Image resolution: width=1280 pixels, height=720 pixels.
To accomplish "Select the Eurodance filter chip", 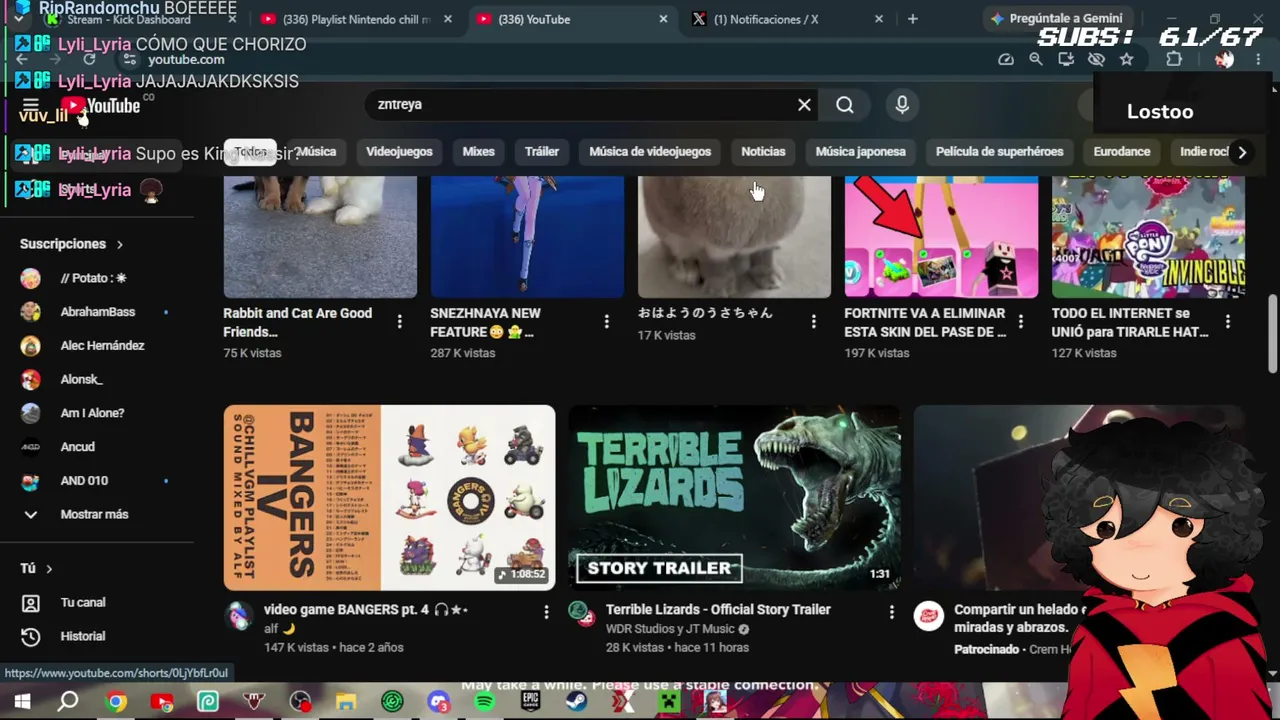I will (x=1122, y=152).
